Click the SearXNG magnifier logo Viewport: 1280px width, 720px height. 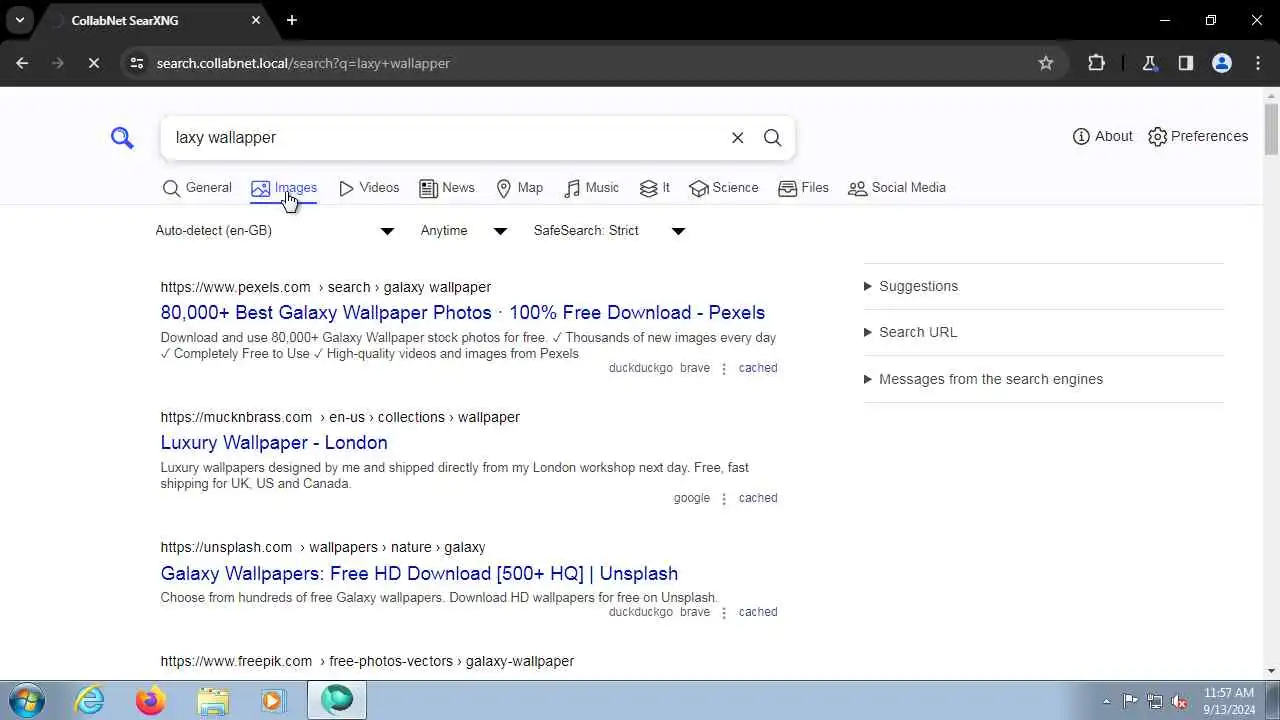(x=122, y=138)
